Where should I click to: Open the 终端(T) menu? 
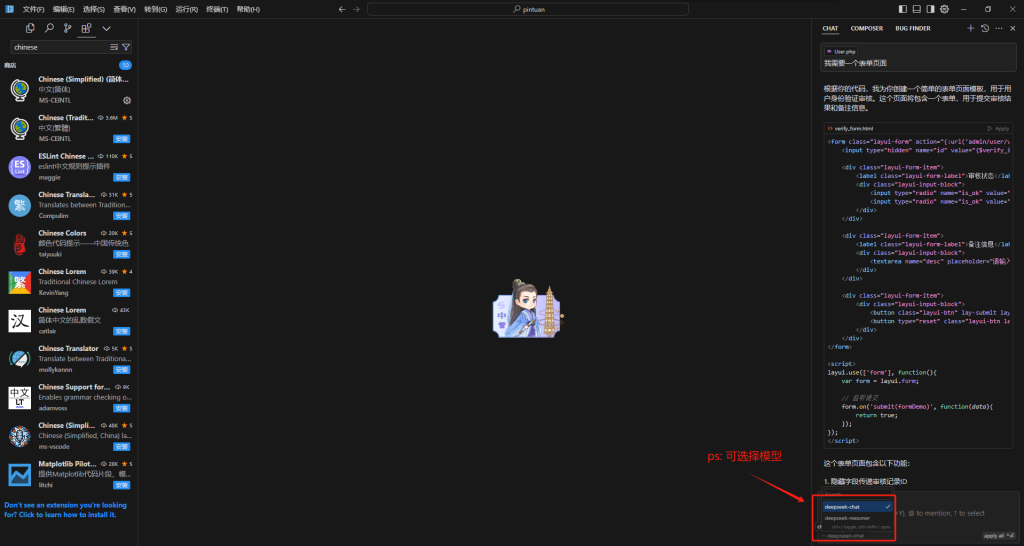pyautogui.click(x=217, y=9)
